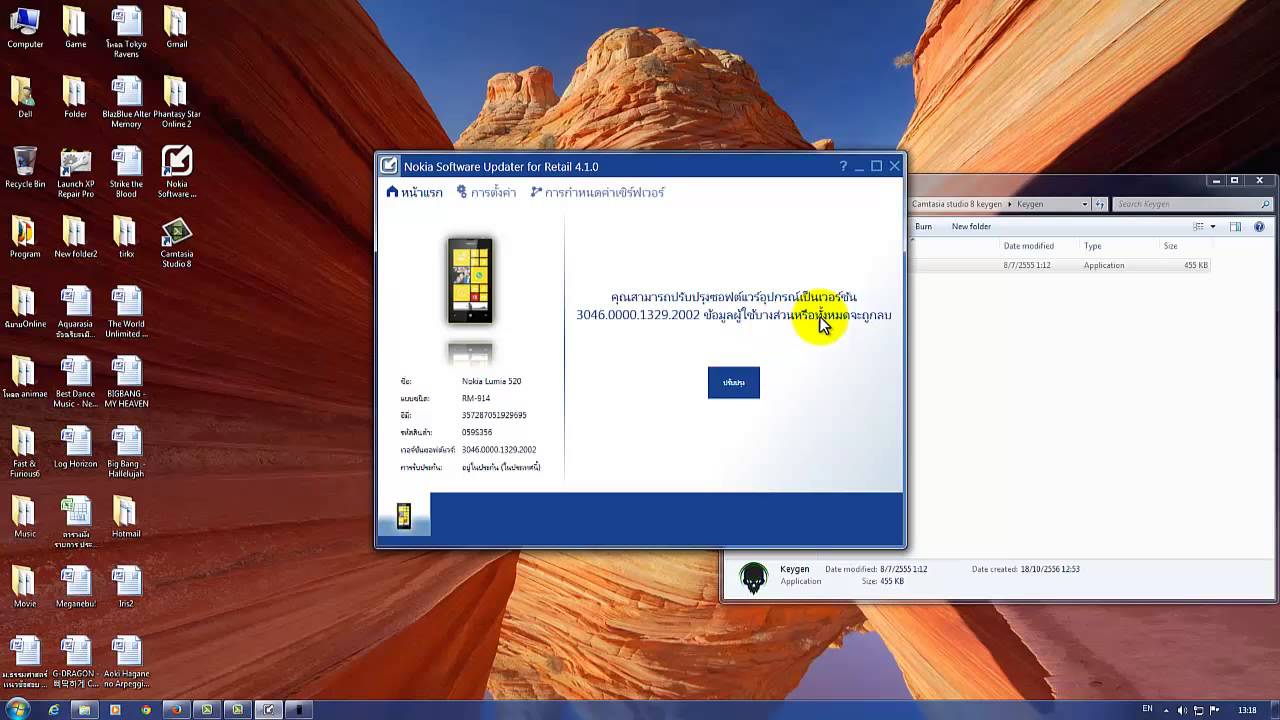Viewport: 1280px width, 720px height.
Task: Click Burn in the Explorer toolbar
Action: (x=923, y=227)
